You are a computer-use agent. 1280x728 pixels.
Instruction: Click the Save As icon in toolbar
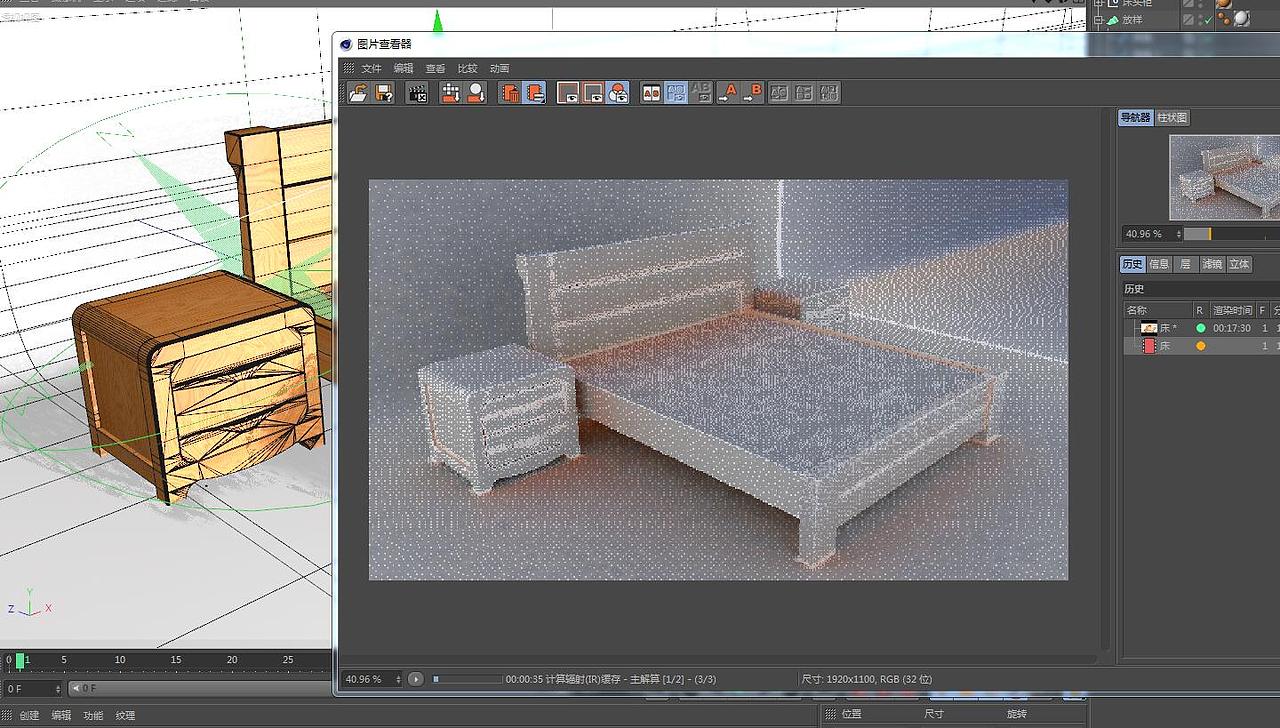coord(383,93)
